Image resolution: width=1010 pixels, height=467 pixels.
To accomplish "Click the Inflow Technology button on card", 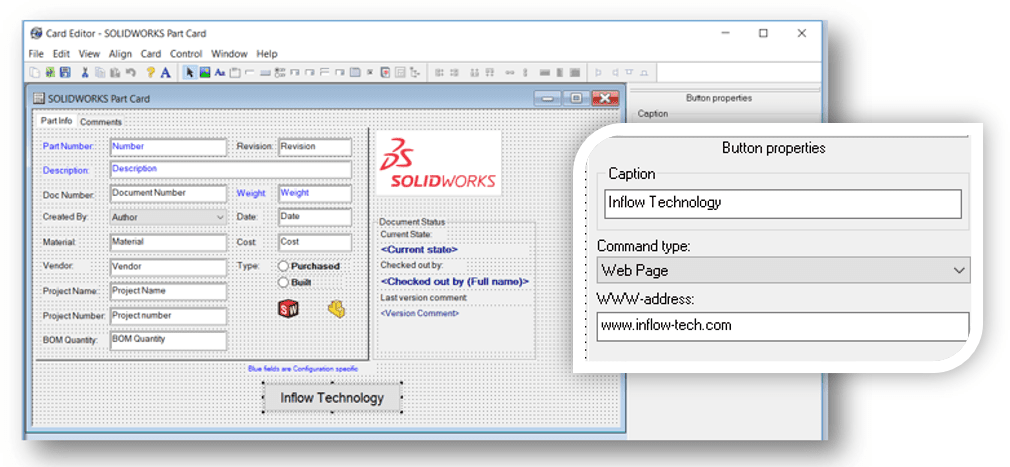I will [x=332, y=397].
